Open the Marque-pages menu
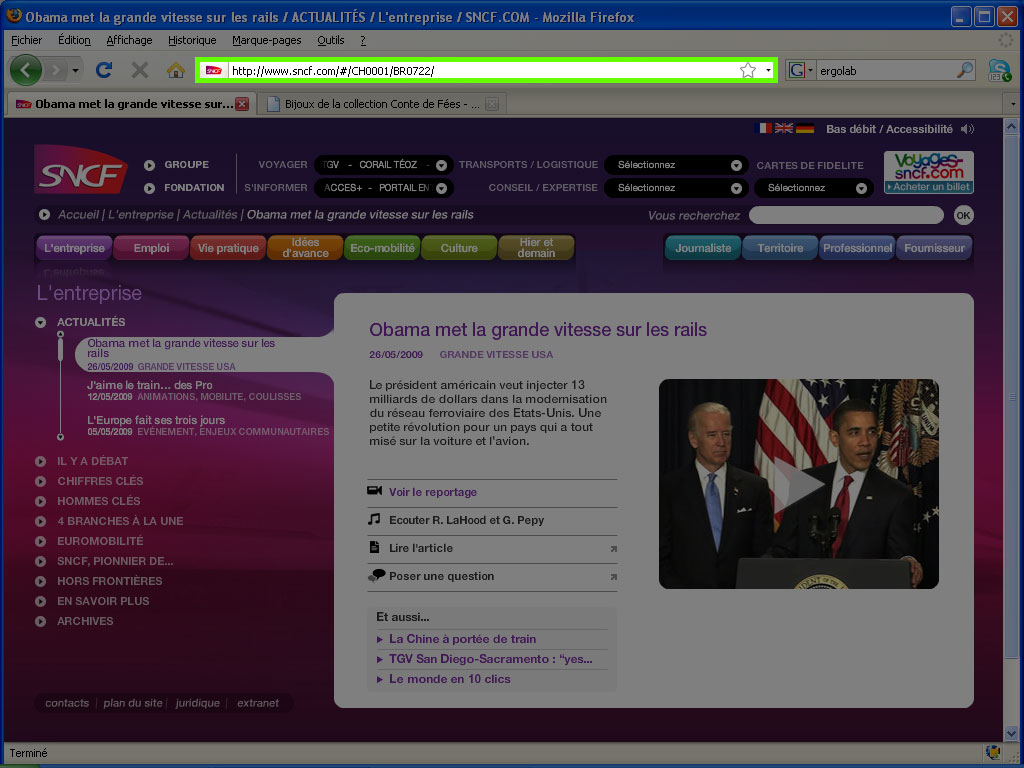This screenshot has width=1024, height=768. tap(266, 40)
